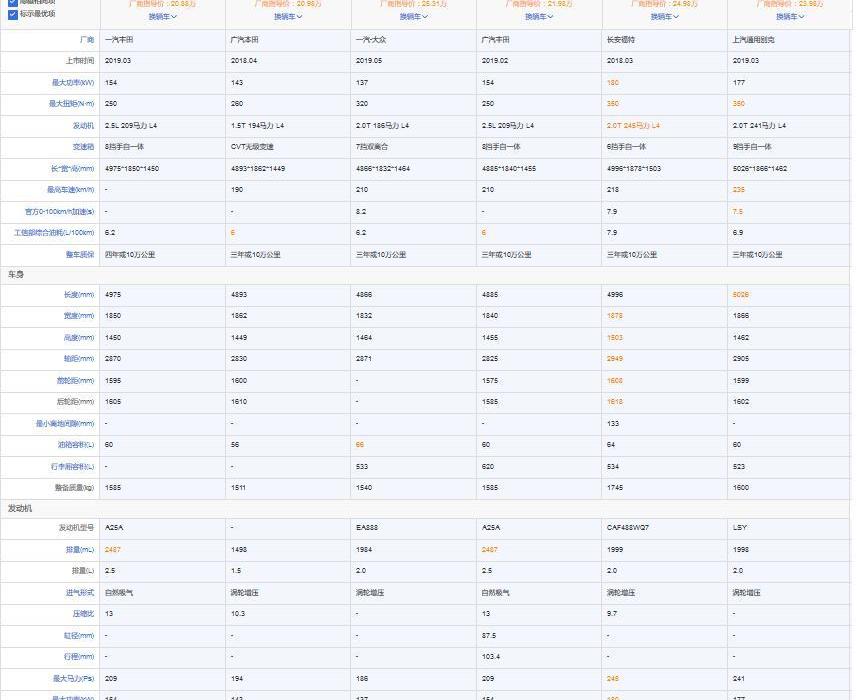Image resolution: width=858 pixels, height=700 pixels.
Task: Select the 1.5T 194马力 L4 engine cell
Action: [257, 126]
